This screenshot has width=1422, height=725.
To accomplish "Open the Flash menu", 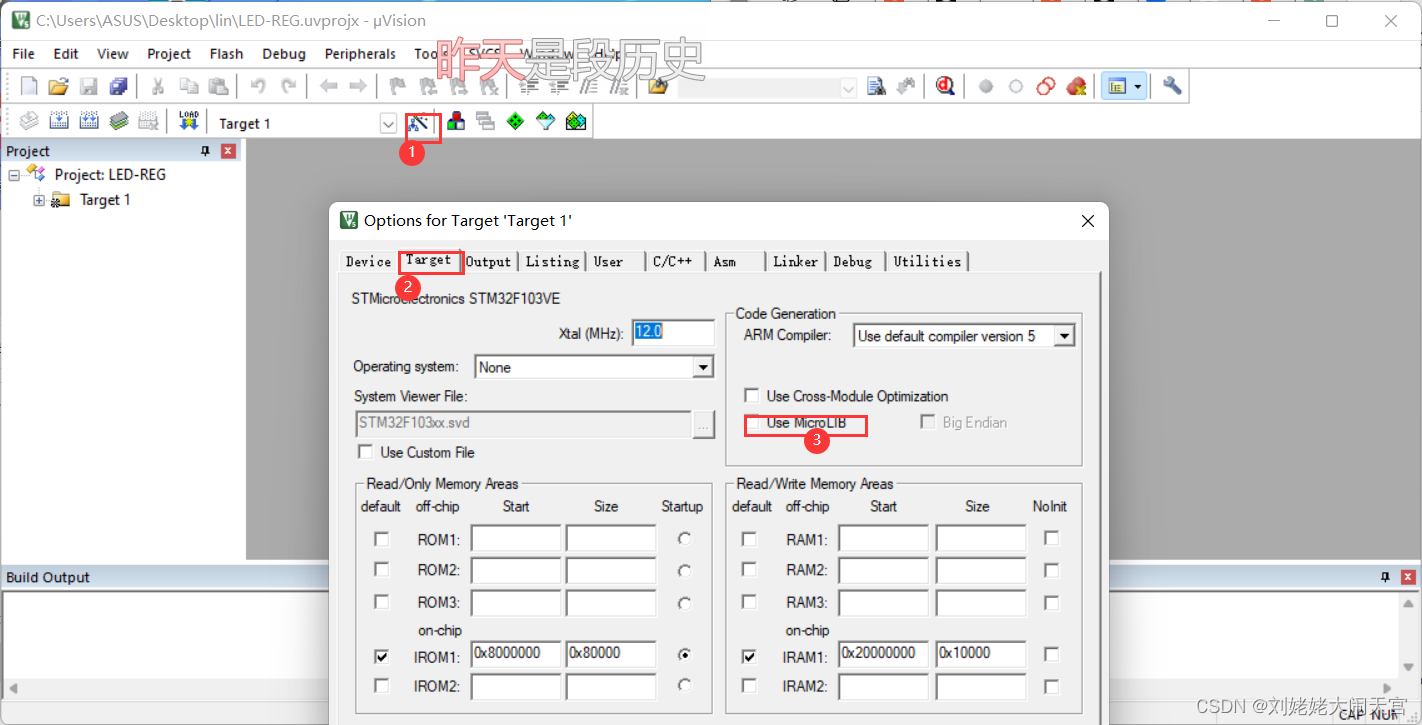I will pyautogui.click(x=226, y=54).
